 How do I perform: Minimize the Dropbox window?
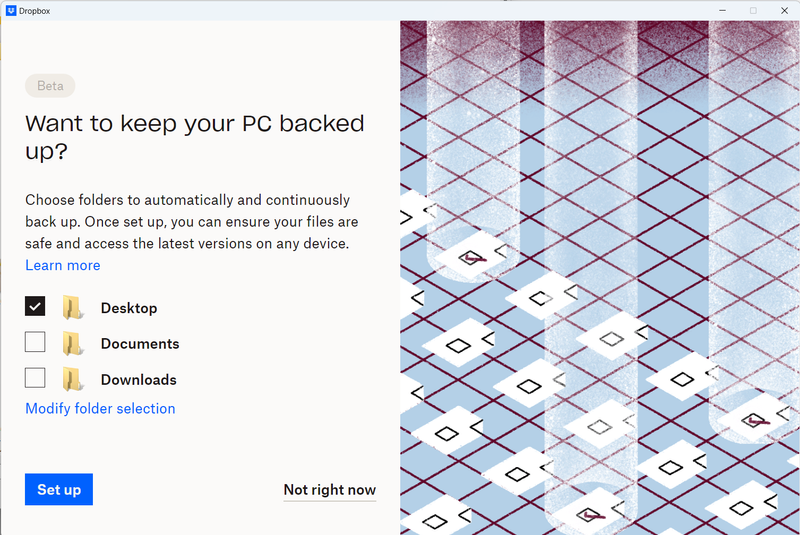[720, 10]
